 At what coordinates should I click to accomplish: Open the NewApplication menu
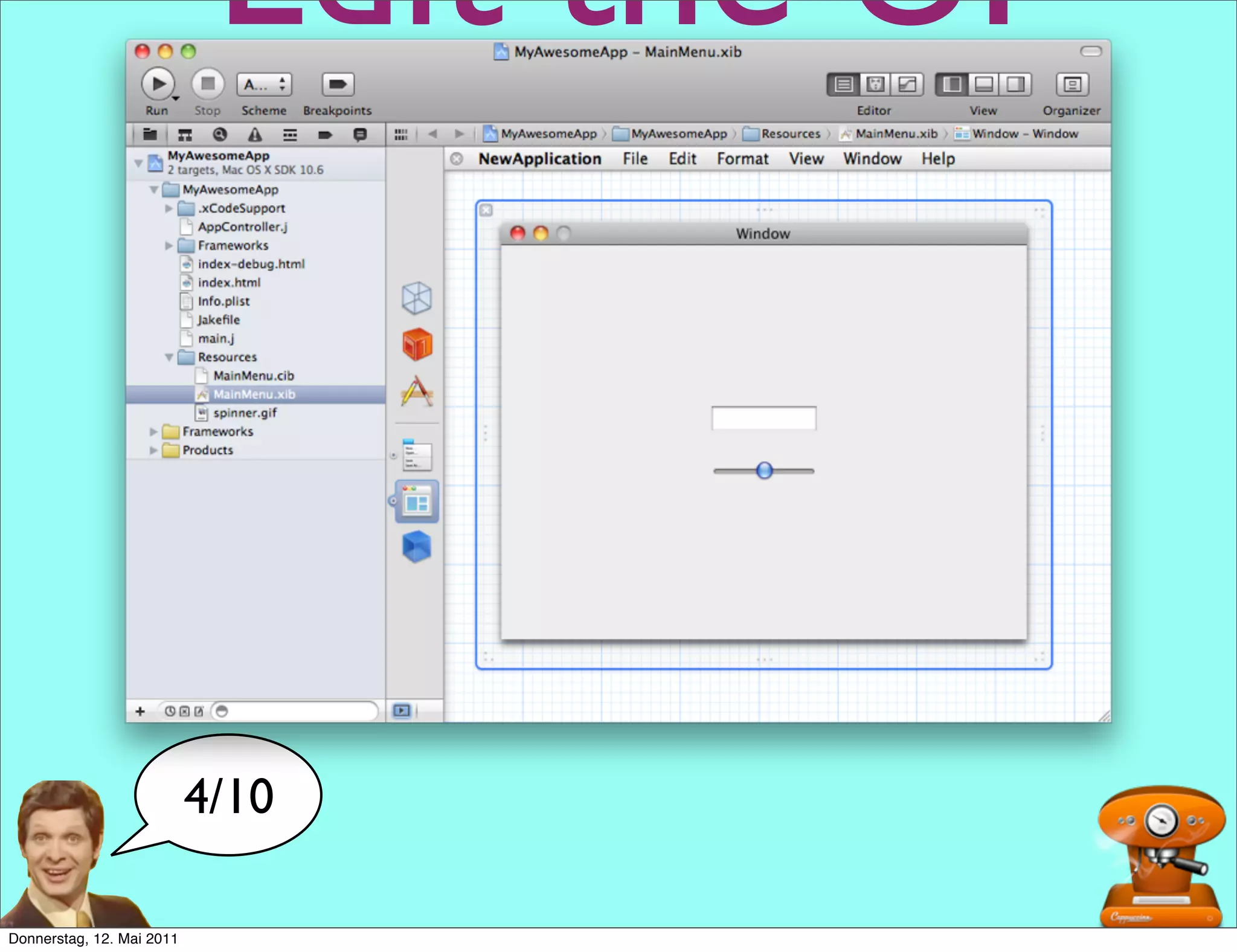click(539, 159)
